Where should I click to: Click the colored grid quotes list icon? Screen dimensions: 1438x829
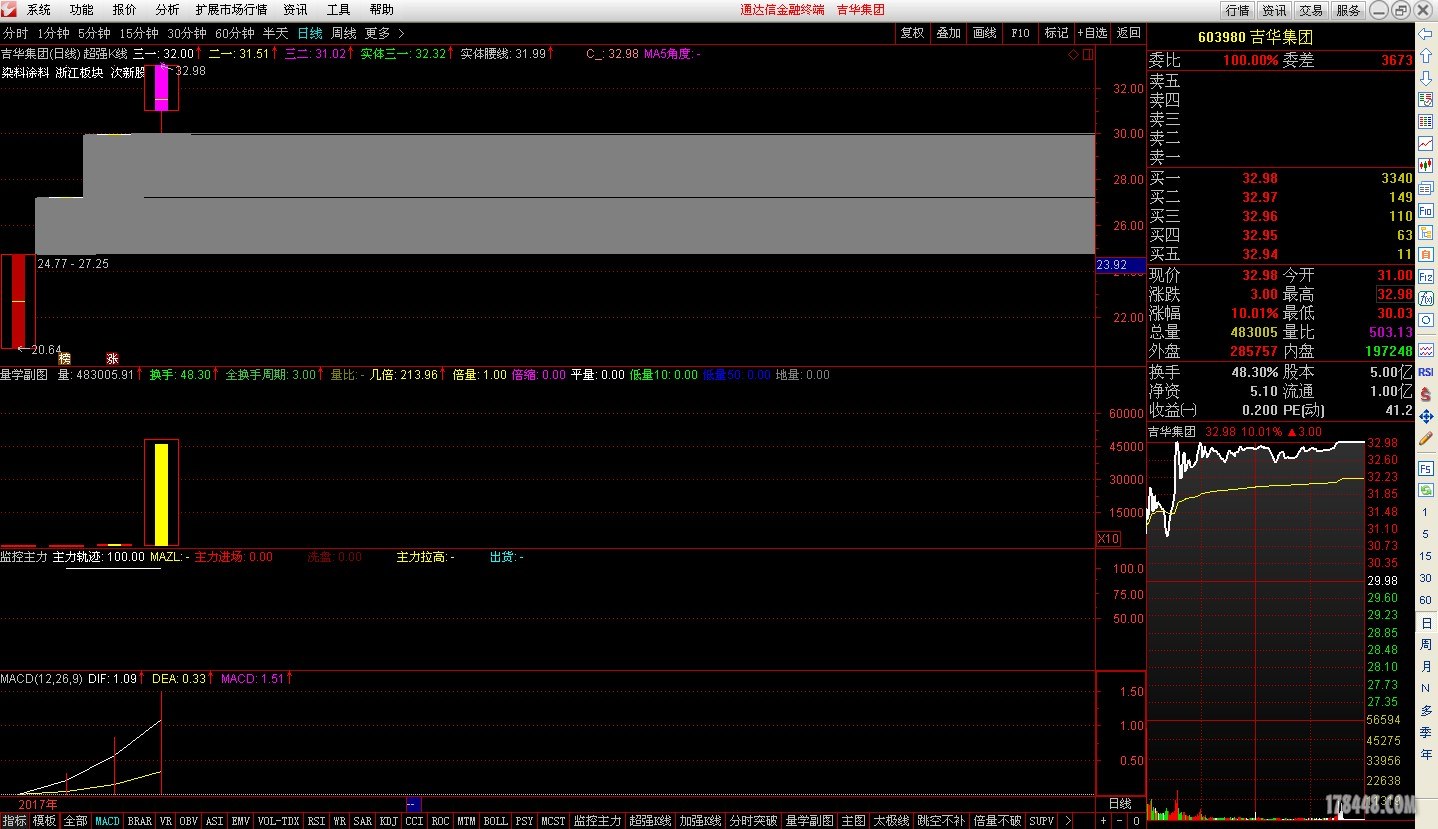(x=1425, y=121)
